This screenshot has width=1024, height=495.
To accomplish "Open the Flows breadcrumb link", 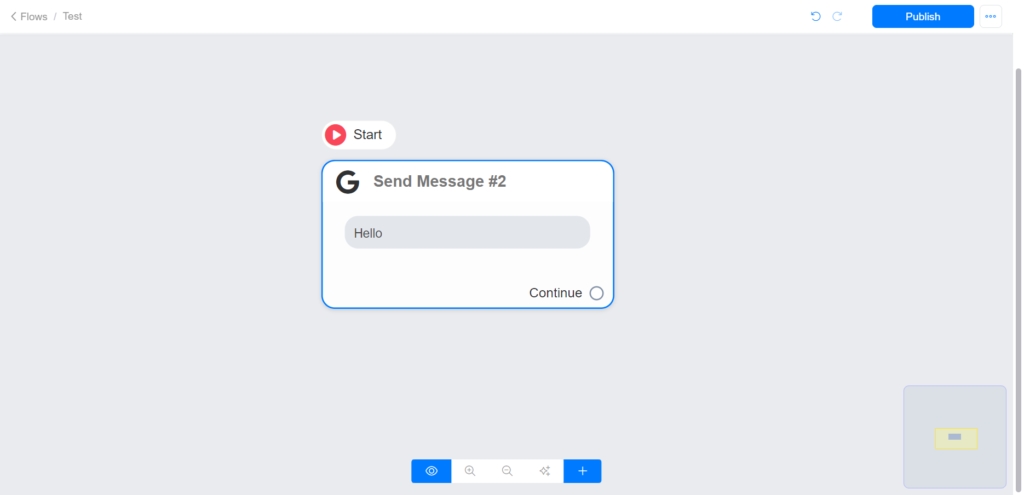I will (x=33, y=16).
